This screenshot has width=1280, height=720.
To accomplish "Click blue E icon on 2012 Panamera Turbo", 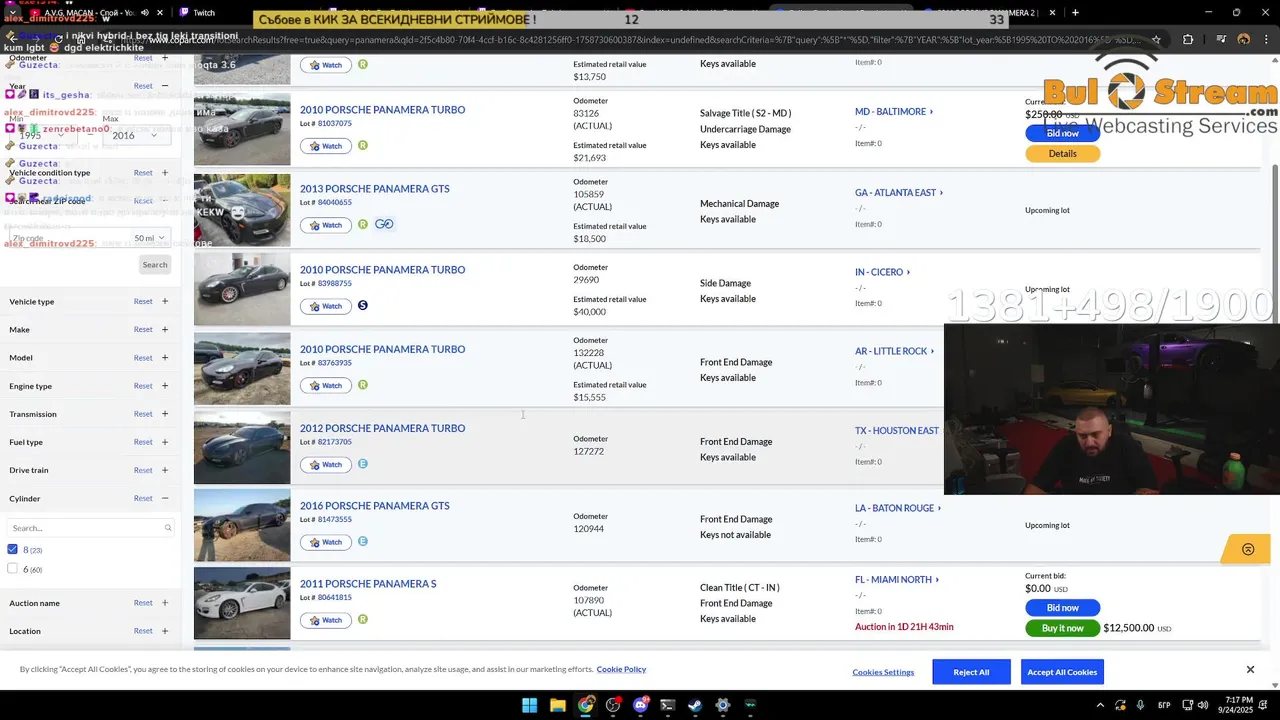I will coord(363,464).
